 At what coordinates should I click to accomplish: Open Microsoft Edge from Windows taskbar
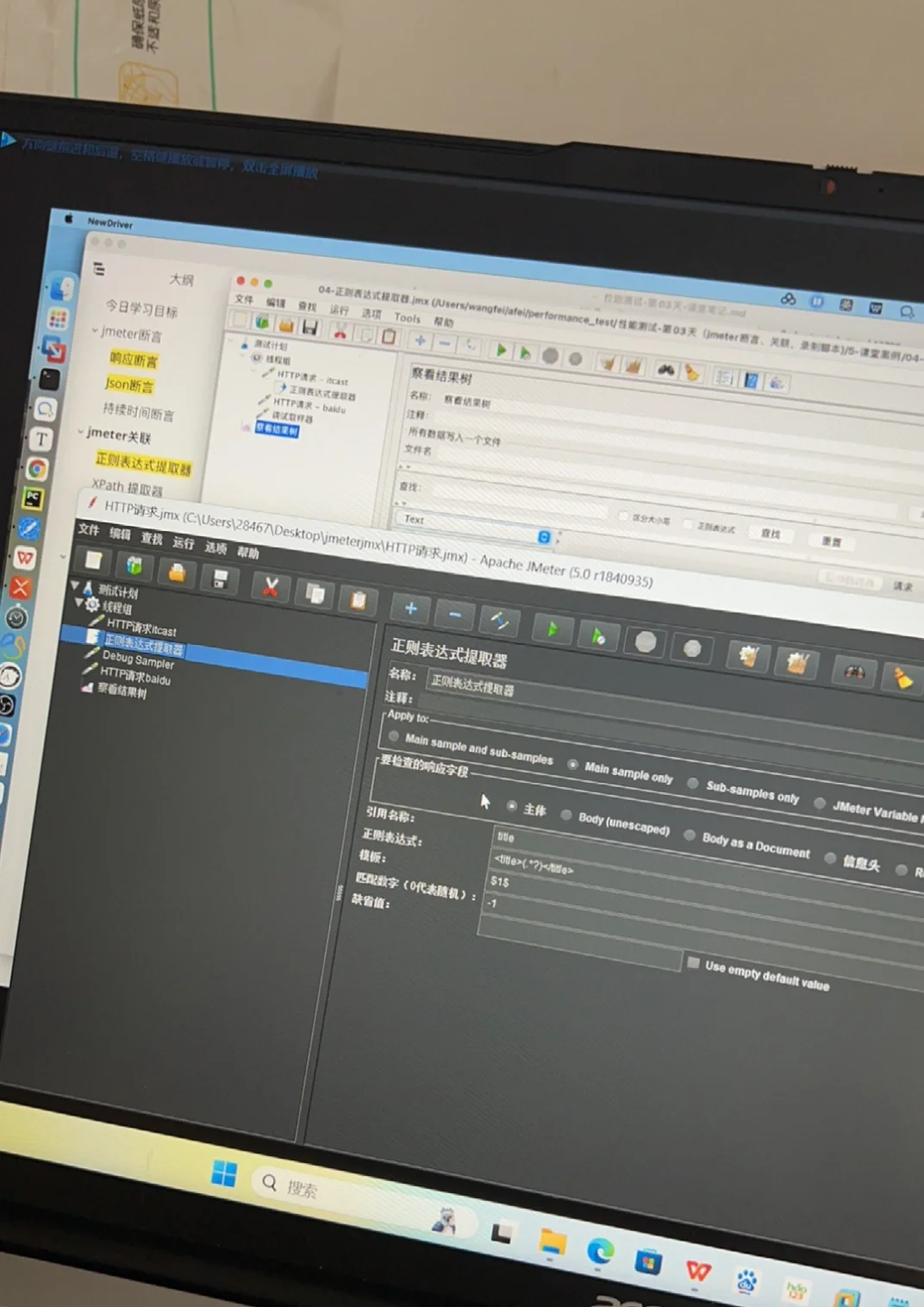point(600,1251)
